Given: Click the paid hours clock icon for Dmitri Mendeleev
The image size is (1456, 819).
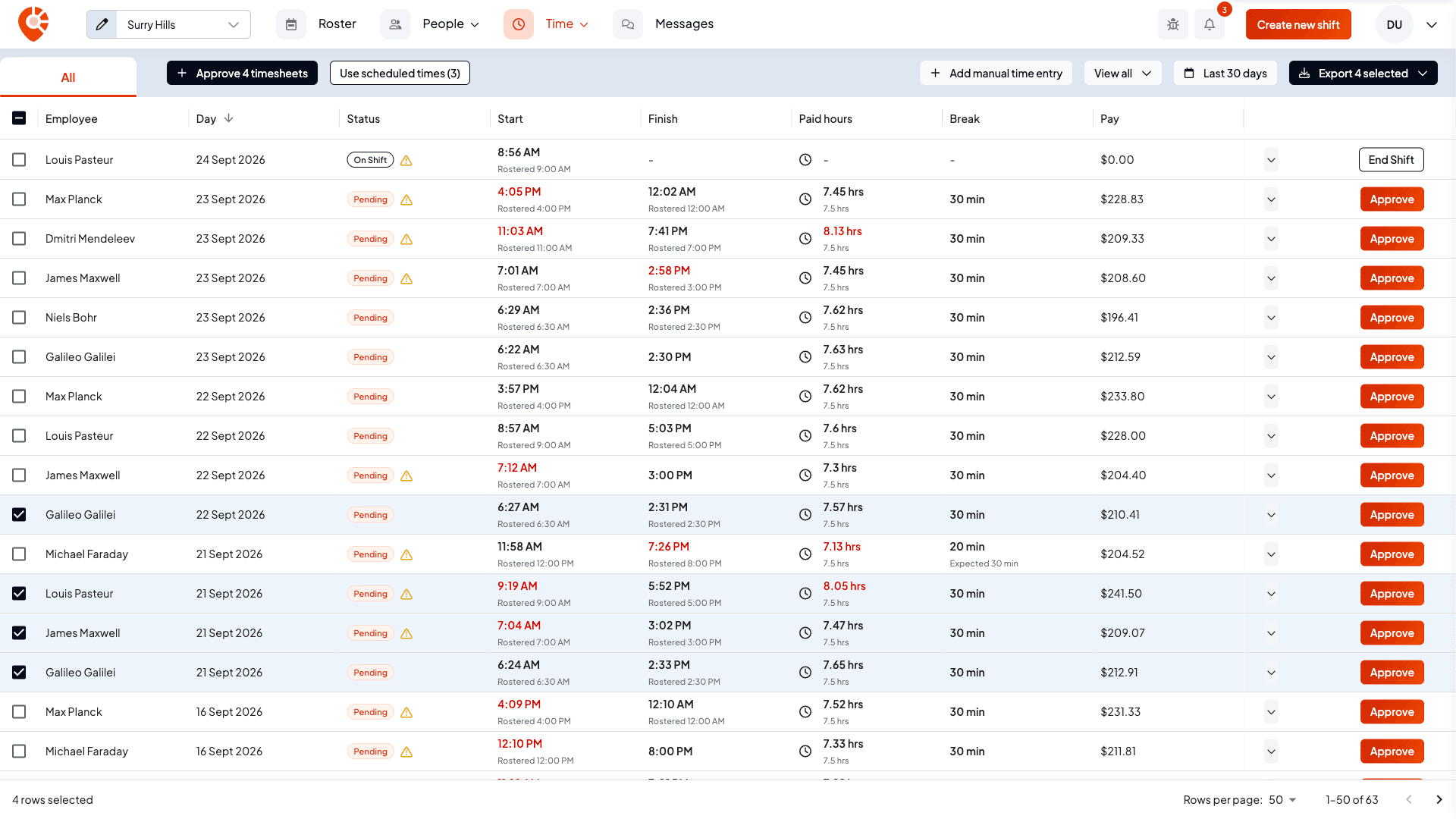Looking at the screenshot, I should (x=805, y=239).
